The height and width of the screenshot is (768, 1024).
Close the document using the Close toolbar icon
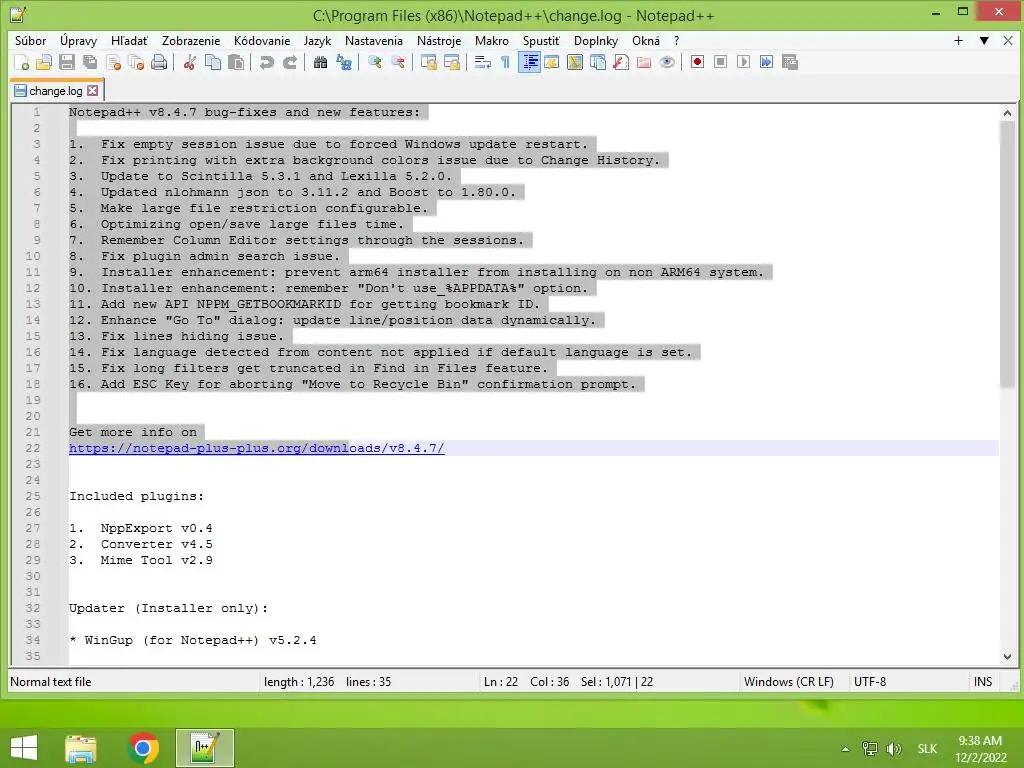(x=114, y=62)
